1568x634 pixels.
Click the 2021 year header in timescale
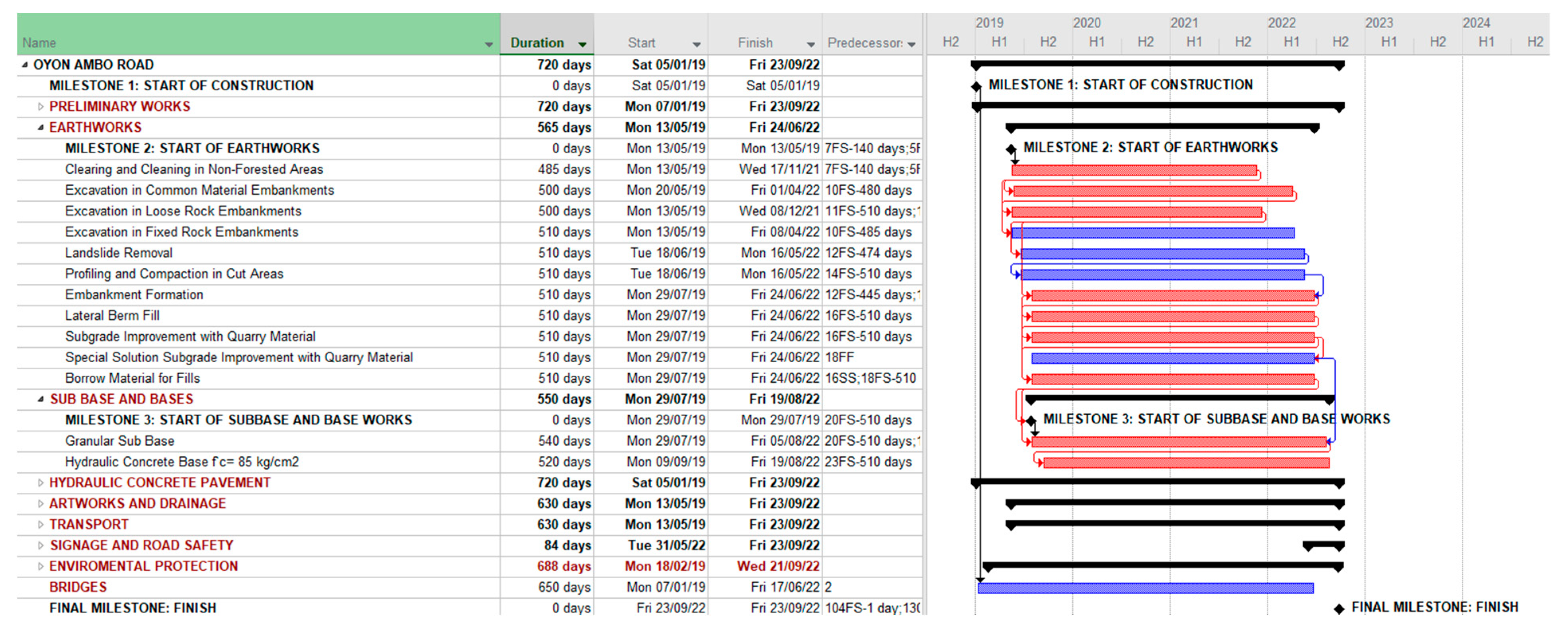coord(1184,23)
